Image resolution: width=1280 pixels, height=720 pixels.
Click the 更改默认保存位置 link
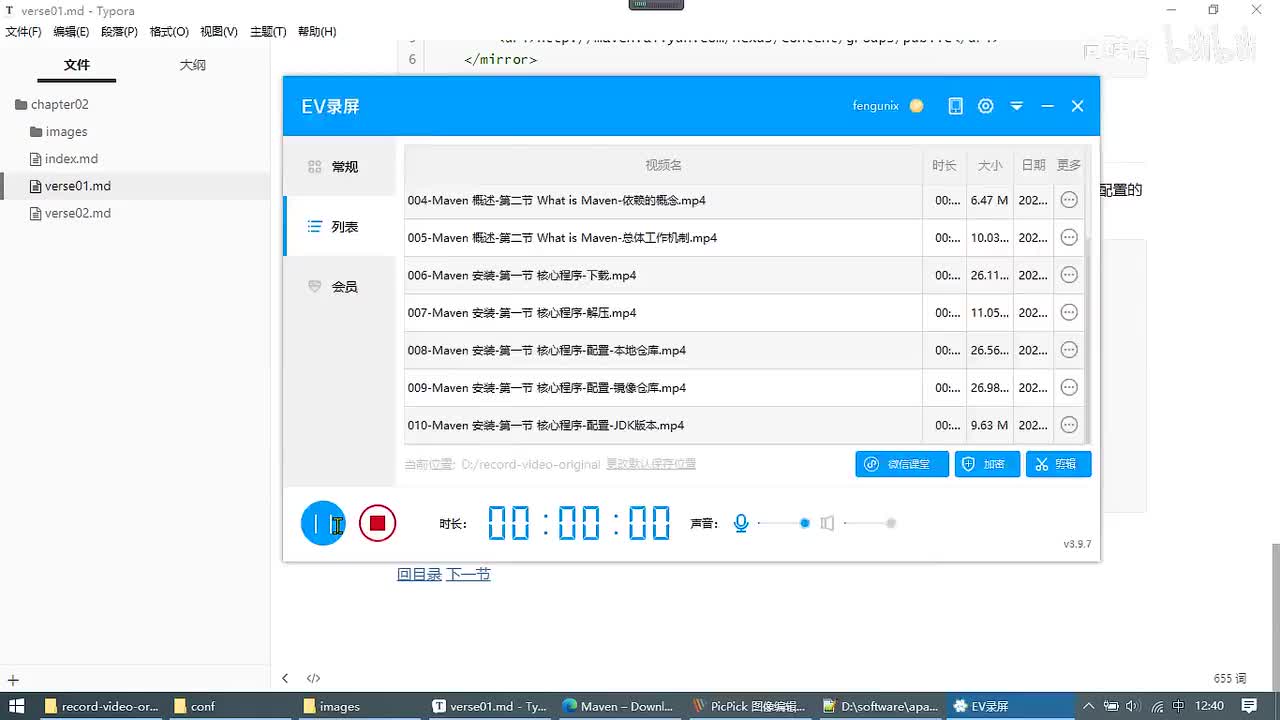click(x=651, y=464)
